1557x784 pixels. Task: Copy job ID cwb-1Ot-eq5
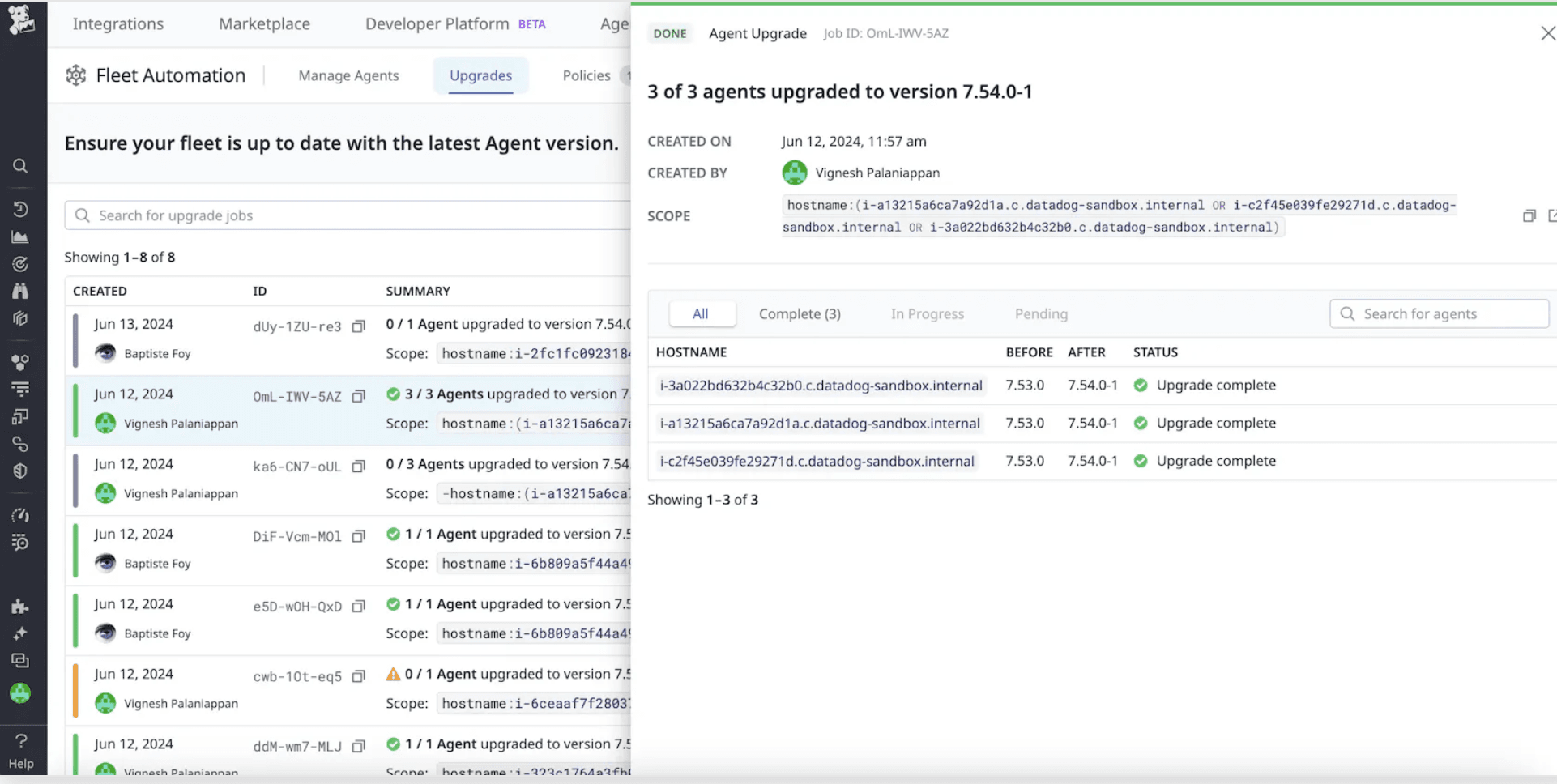358,676
